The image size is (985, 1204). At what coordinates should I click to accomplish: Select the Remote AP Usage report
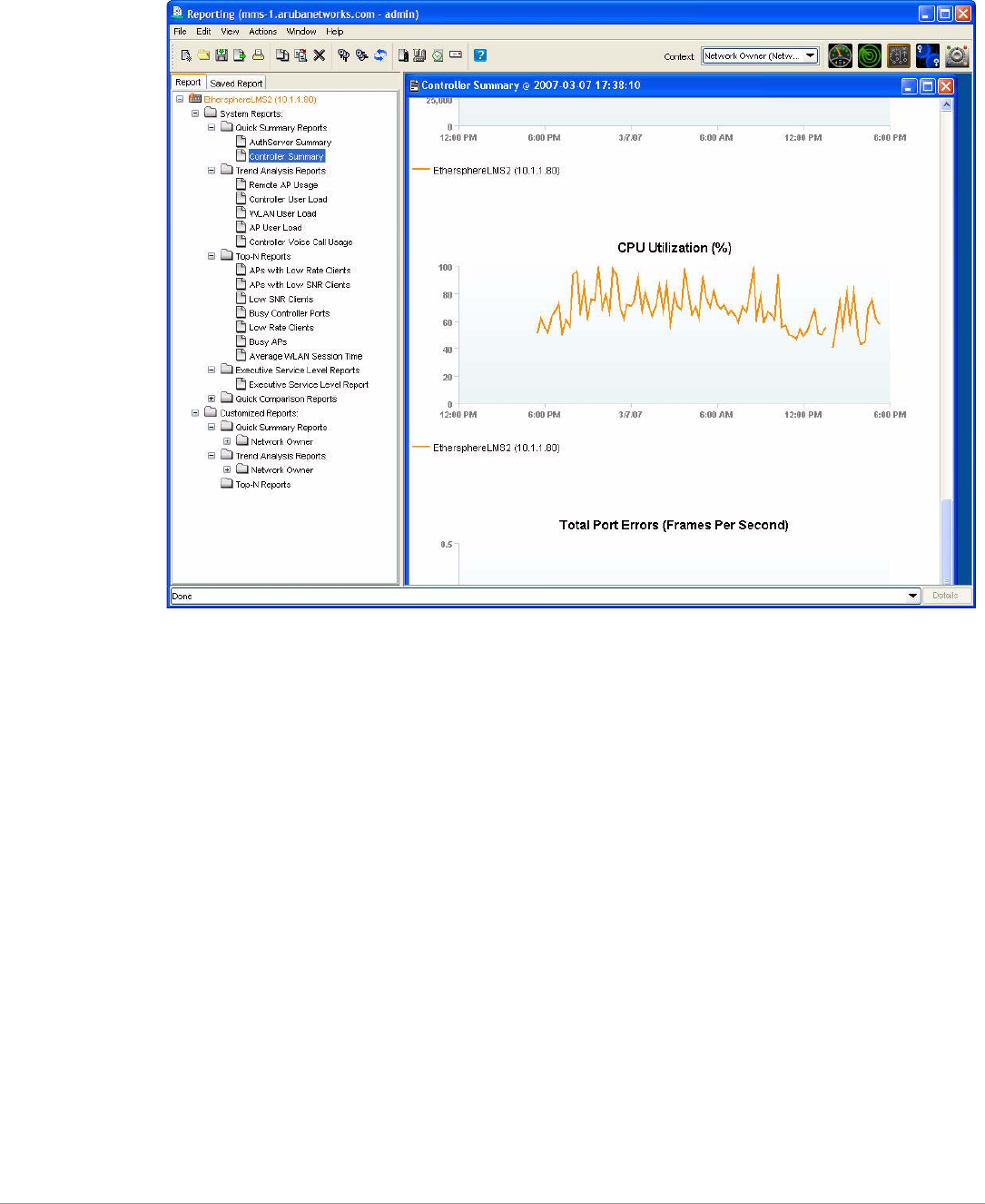[283, 185]
